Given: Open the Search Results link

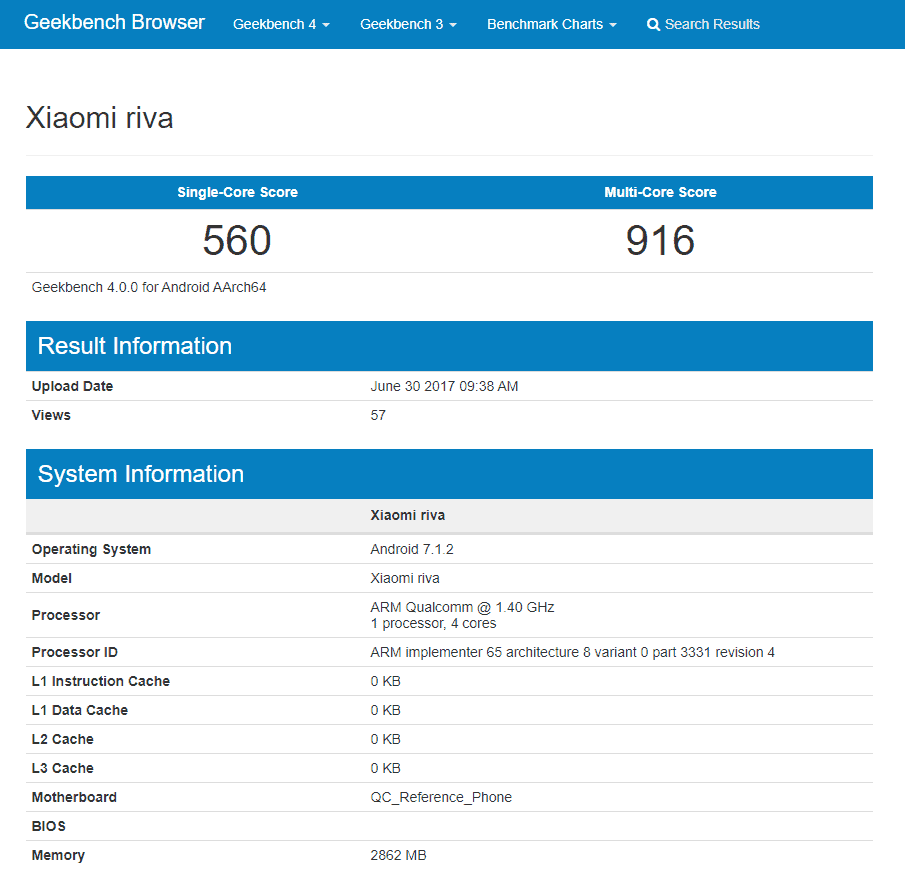Looking at the screenshot, I should 703,24.
